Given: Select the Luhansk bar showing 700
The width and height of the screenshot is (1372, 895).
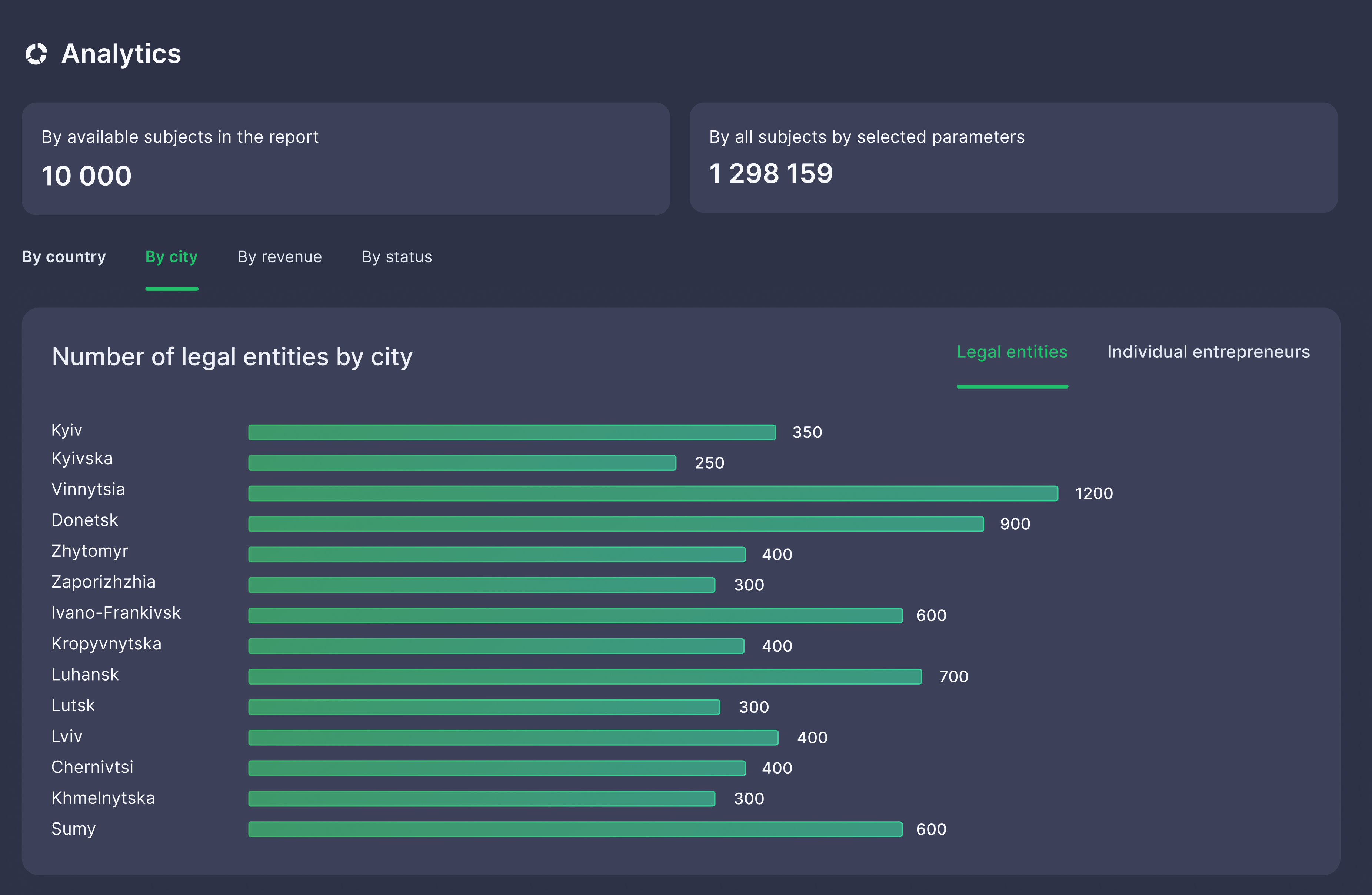Looking at the screenshot, I should [585, 676].
